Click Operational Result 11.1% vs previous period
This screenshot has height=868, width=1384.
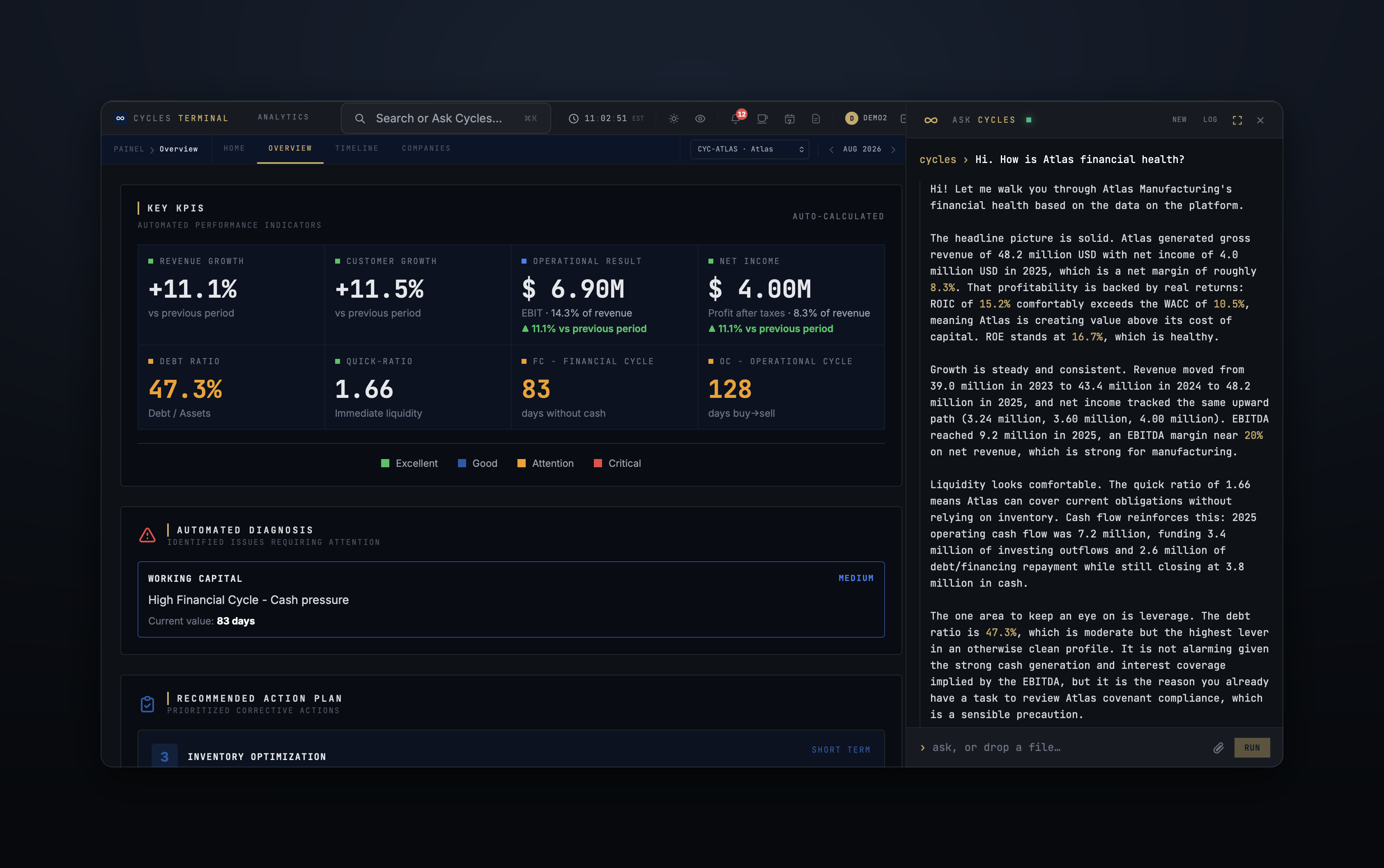(x=584, y=328)
